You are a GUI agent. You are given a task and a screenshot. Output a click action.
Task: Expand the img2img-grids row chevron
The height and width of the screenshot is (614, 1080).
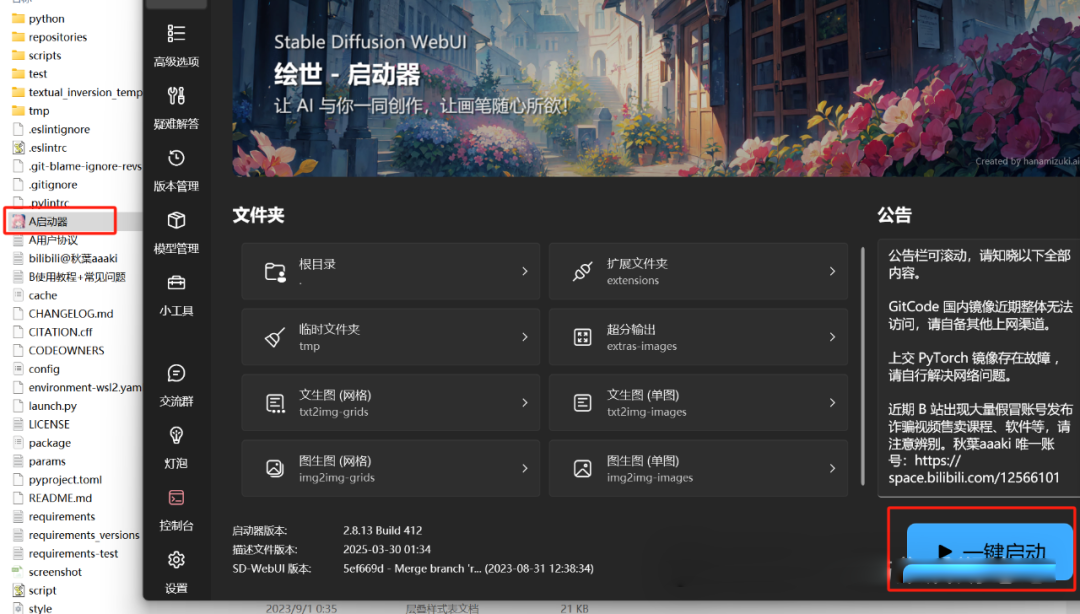pyautogui.click(x=525, y=469)
